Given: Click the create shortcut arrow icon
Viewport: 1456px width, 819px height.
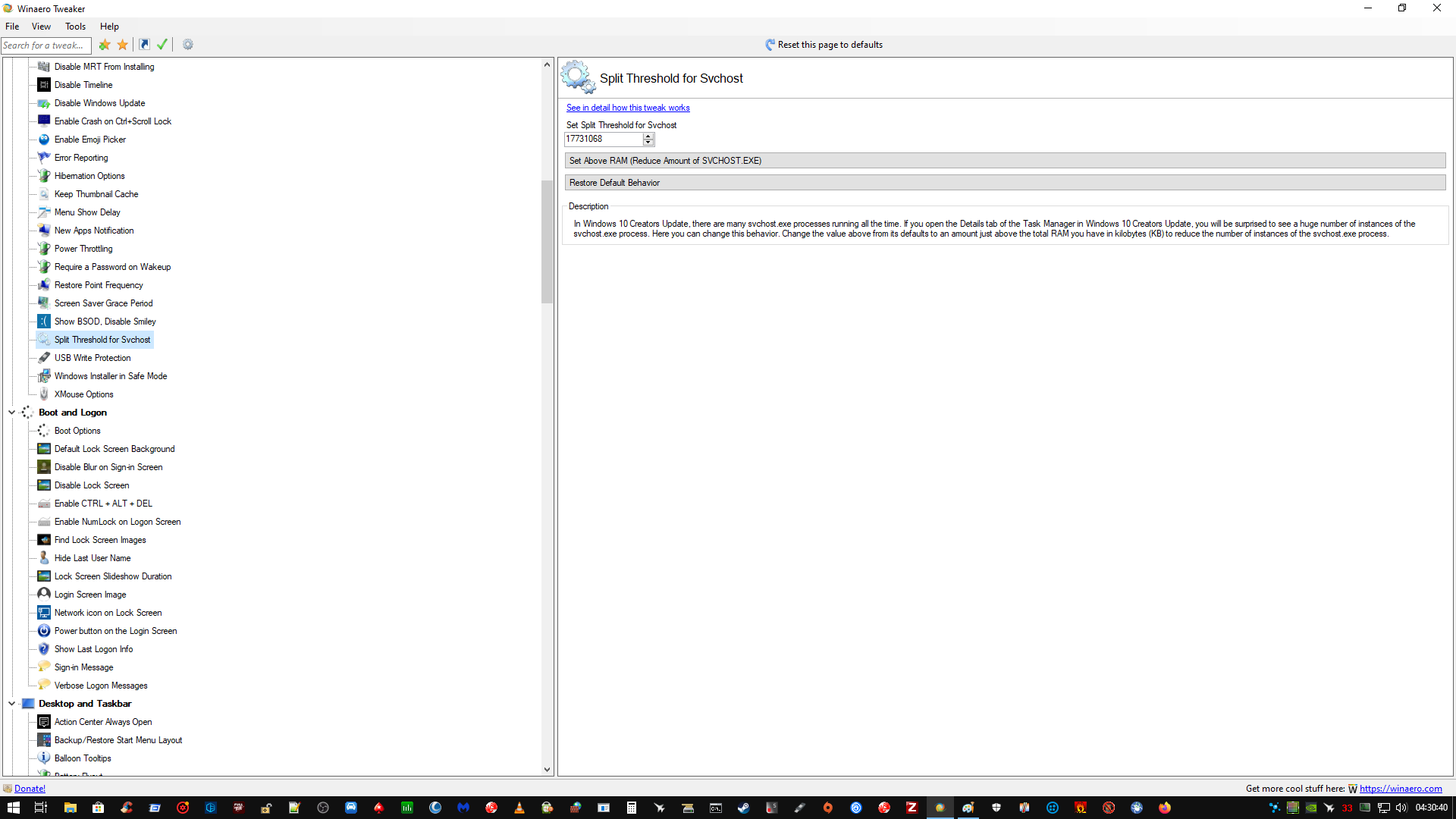Looking at the screenshot, I should [144, 45].
